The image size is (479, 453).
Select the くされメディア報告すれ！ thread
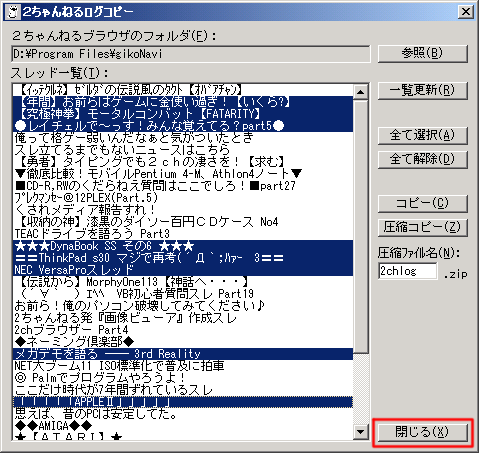[x=183, y=210]
